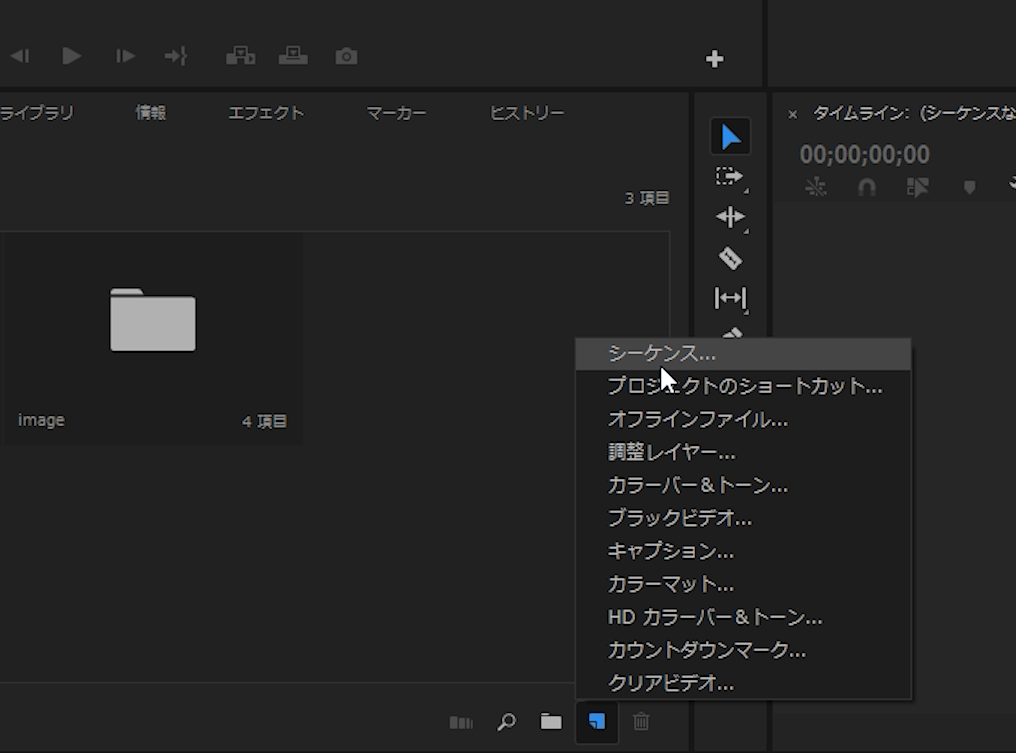Select the Ripple Edit tool
Viewport: 1016px width, 753px height.
(730, 217)
